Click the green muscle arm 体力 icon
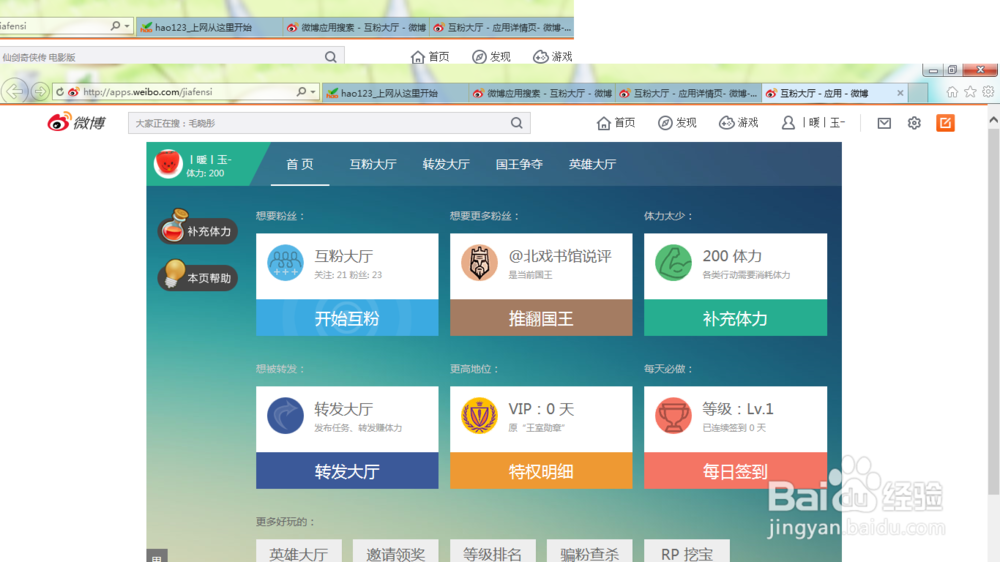1000x562 pixels. point(673,262)
